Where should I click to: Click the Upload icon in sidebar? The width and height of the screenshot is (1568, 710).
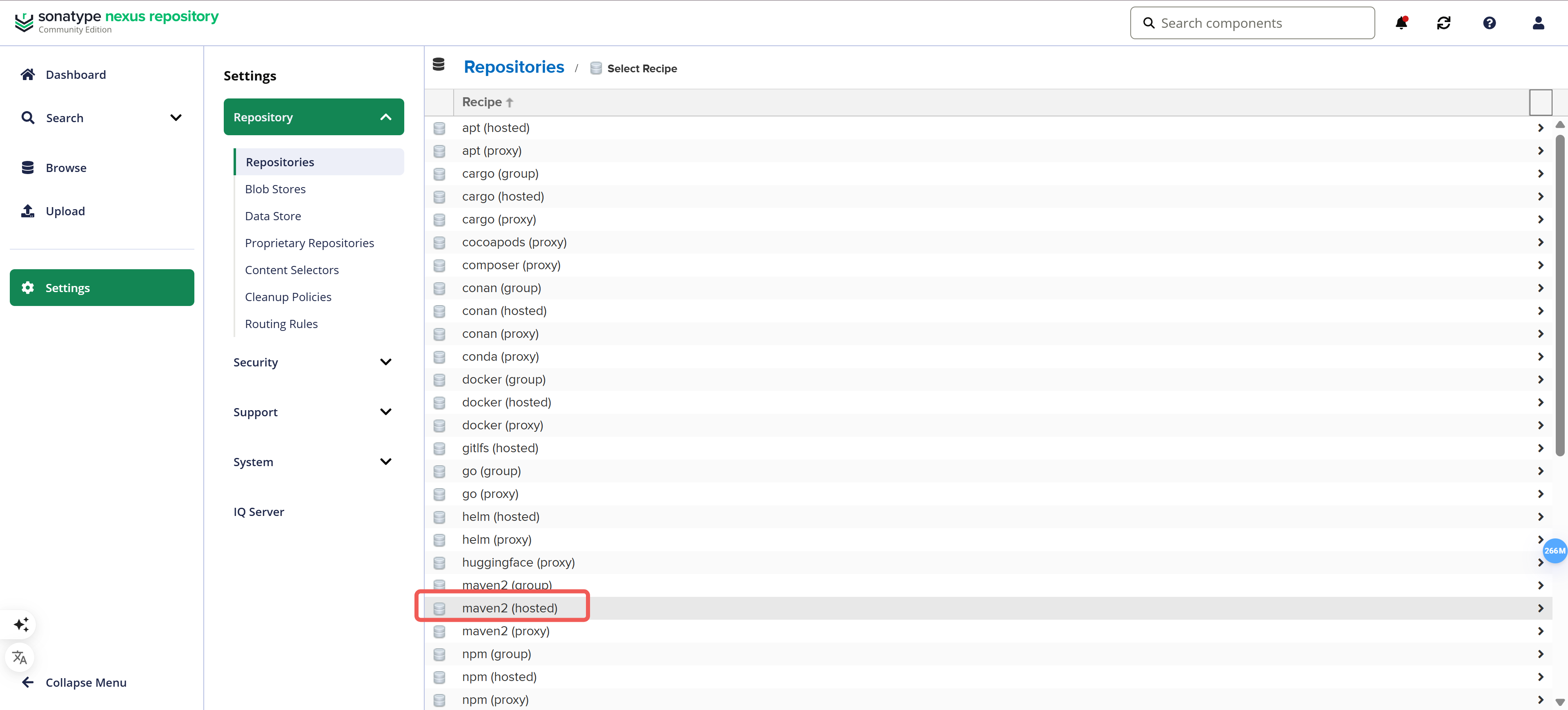(27, 211)
